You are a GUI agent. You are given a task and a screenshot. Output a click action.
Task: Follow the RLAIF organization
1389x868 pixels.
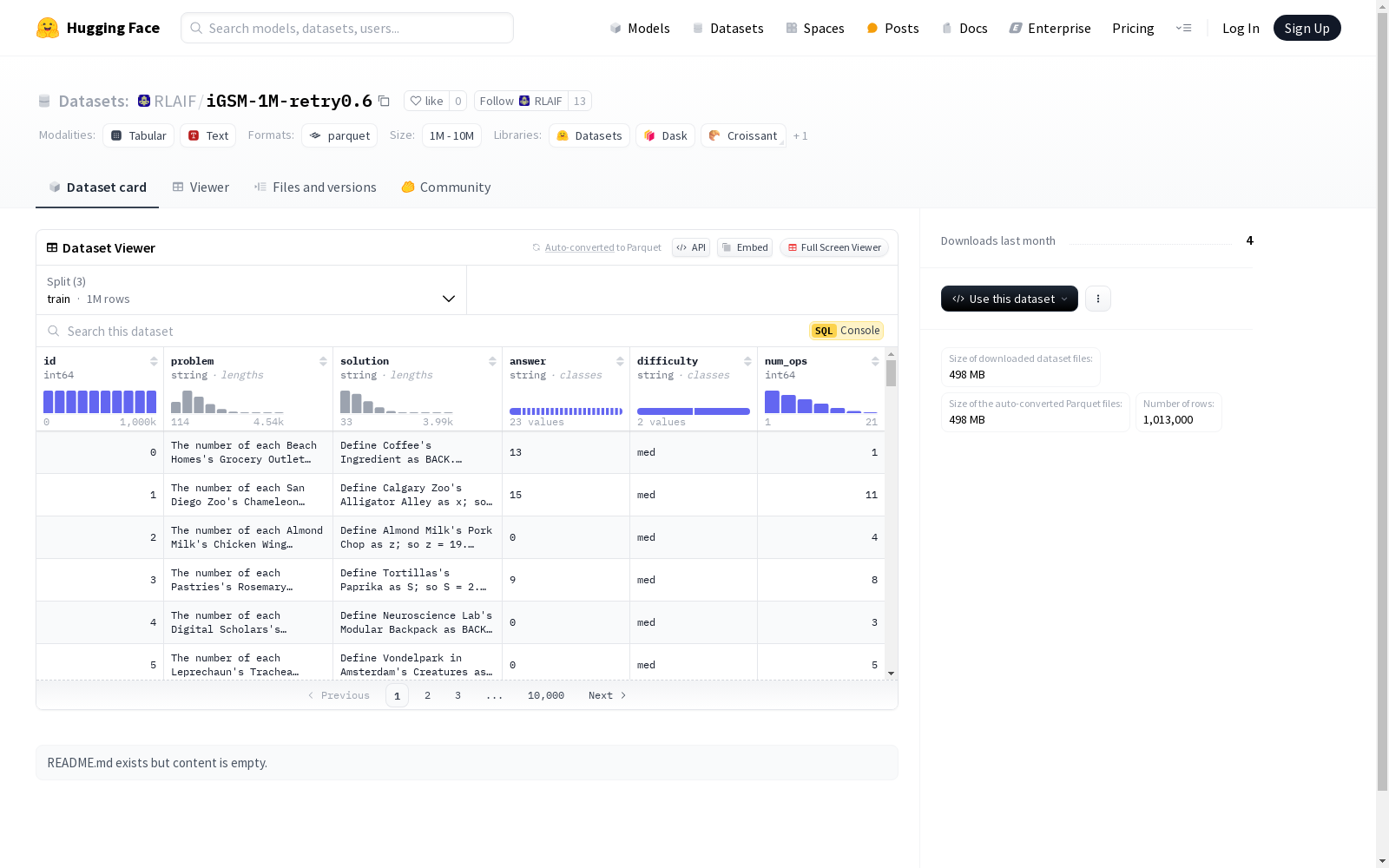coord(521,101)
